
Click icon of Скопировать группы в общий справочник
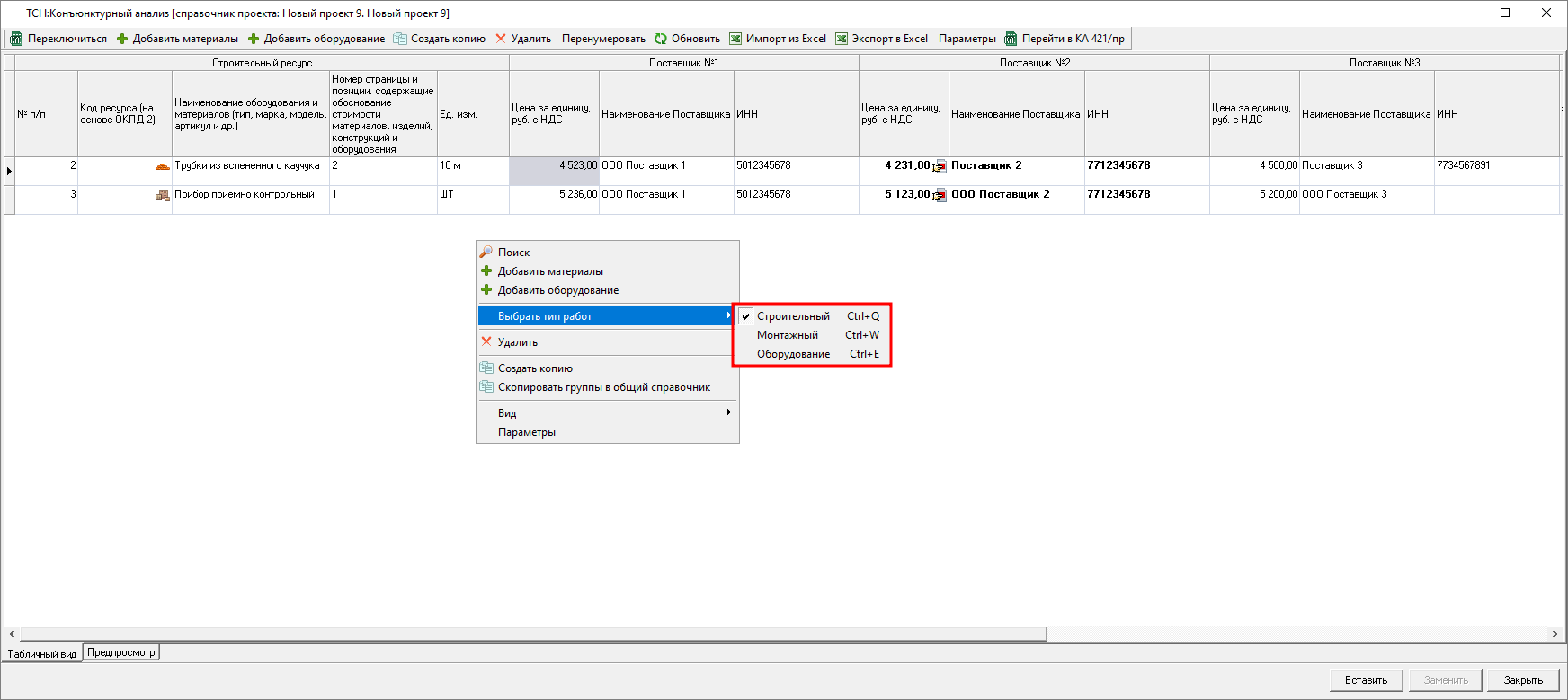click(486, 386)
